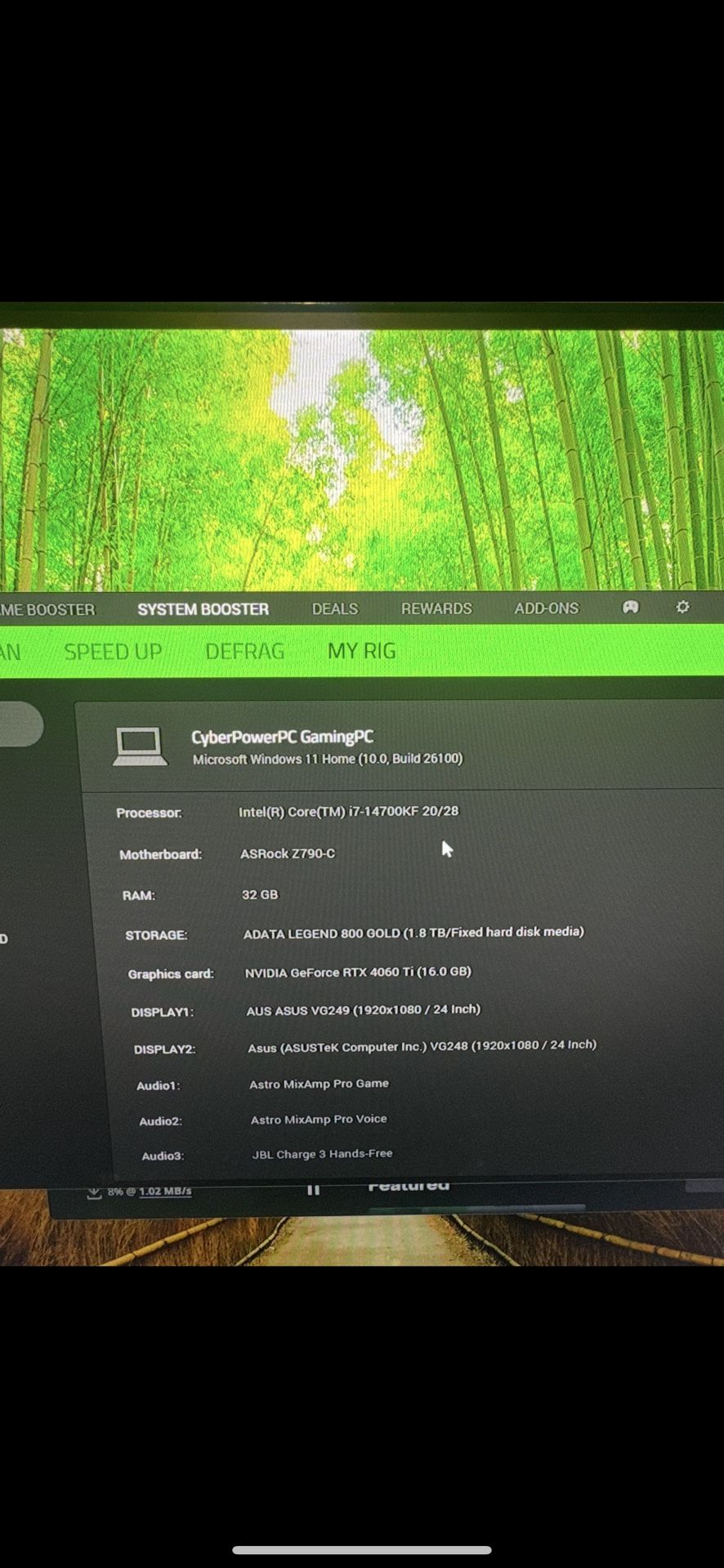Open the GAME BOOSTER tab
The image size is (724, 1568).
(47, 610)
